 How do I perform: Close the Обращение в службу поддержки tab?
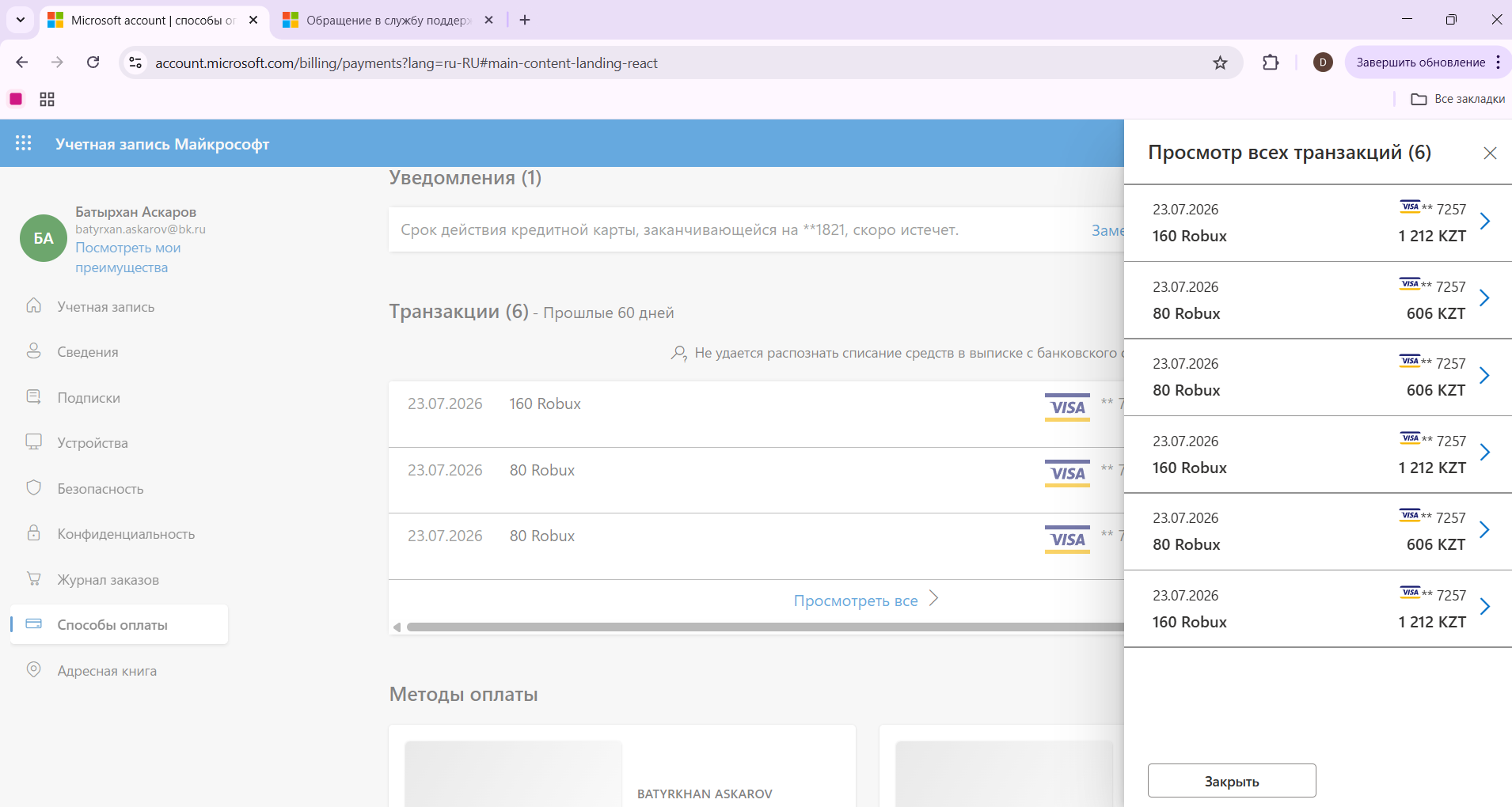489,20
